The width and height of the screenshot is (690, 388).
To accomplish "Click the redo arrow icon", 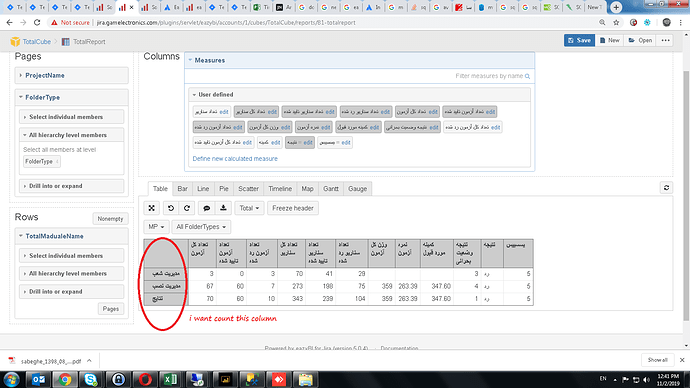I will click(187, 208).
